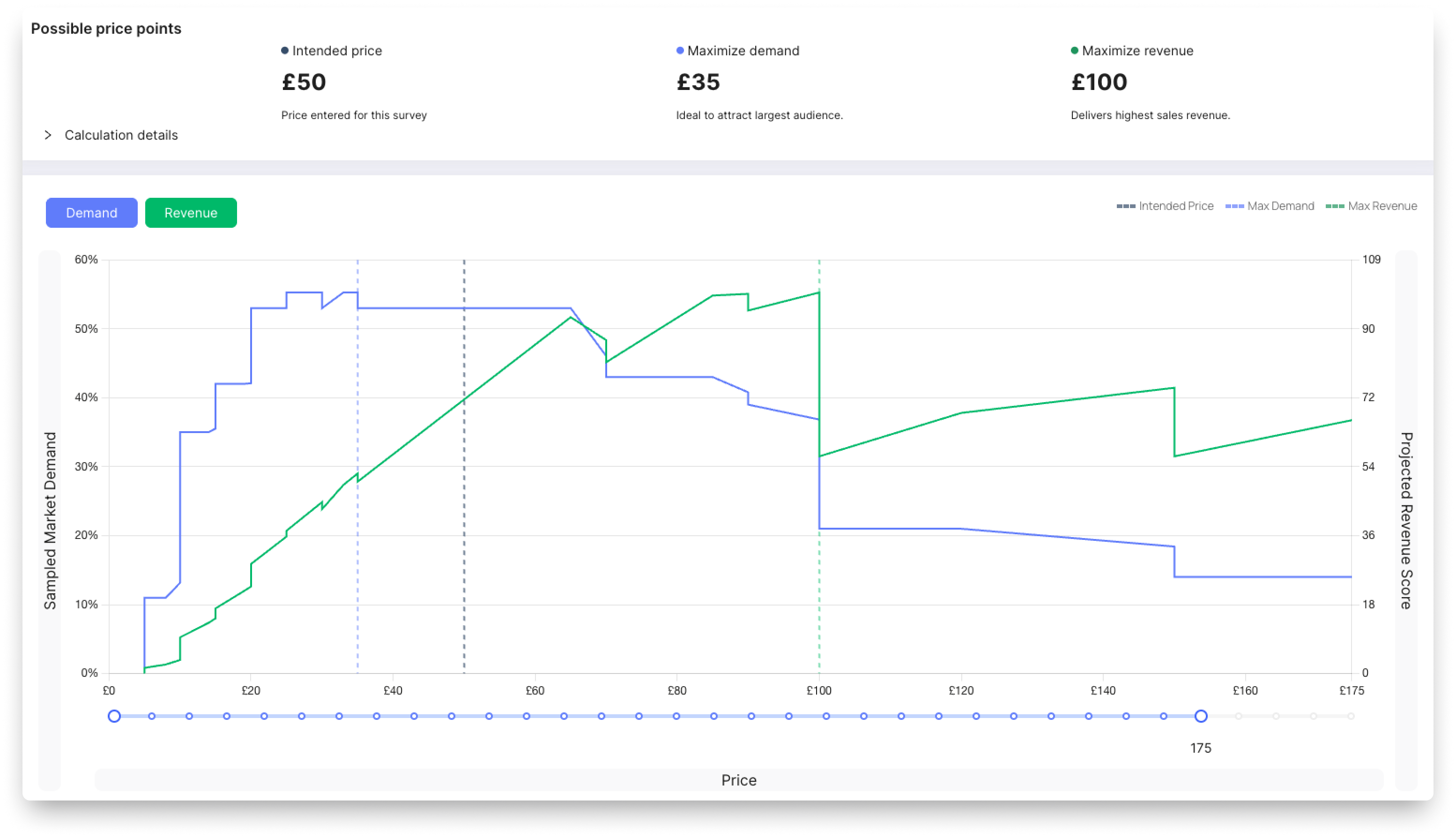Toggle Max Demand legend item
1456x838 pixels.
pos(1270,206)
